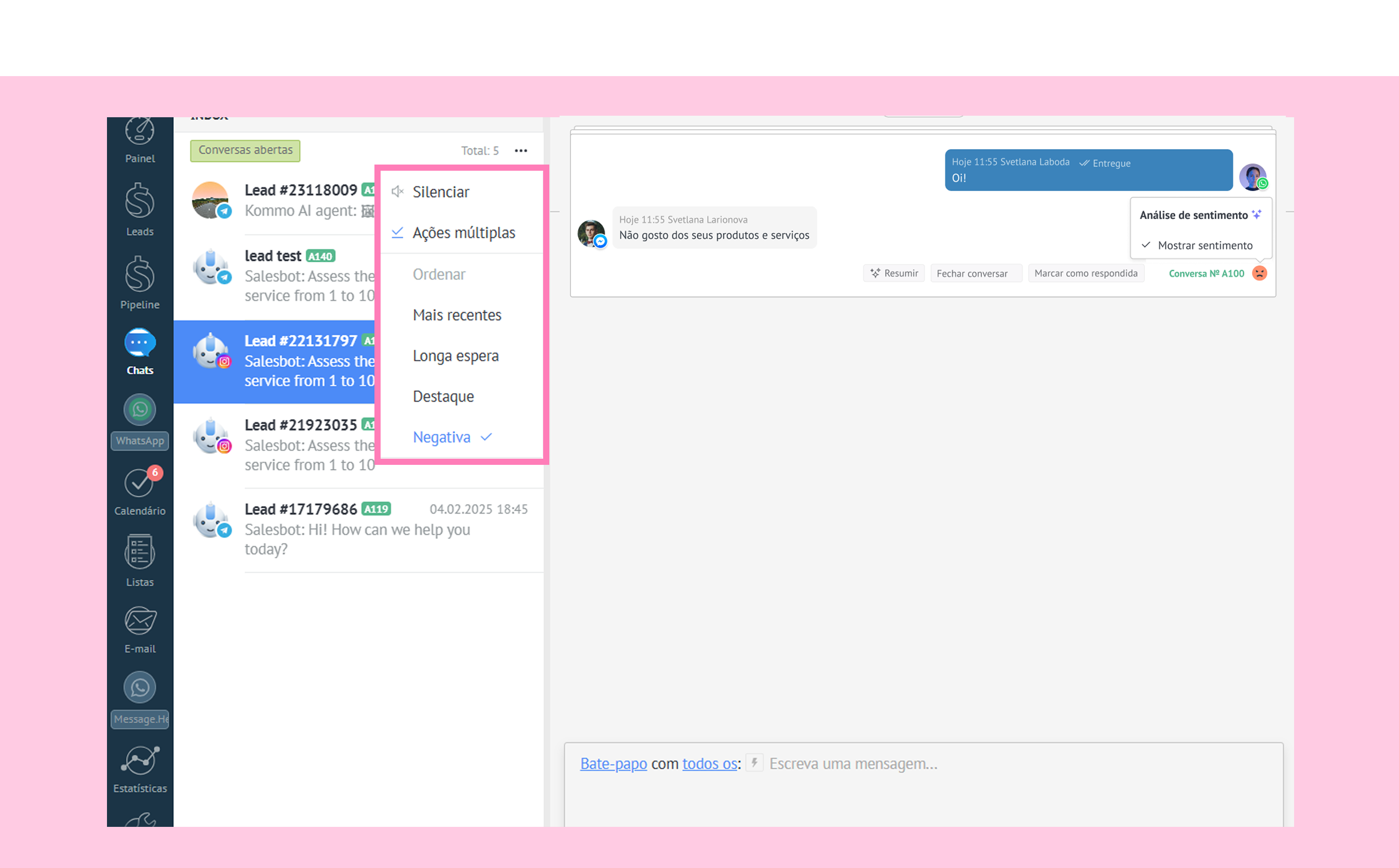1399x868 pixels.
Task: Open the three-dots conversation list menu
Action: pos(521,150)
